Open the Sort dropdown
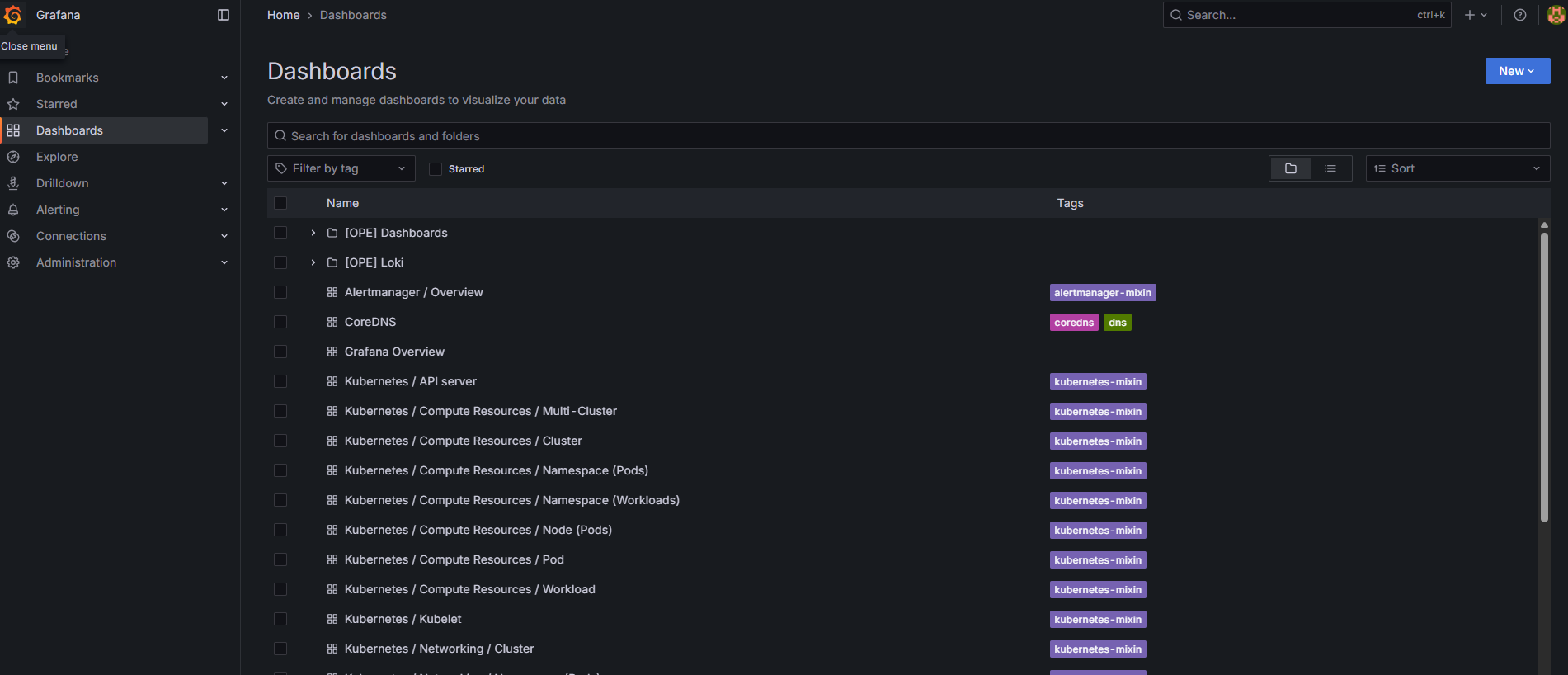Viewport: 1568px width, 675px height. 1457,168
